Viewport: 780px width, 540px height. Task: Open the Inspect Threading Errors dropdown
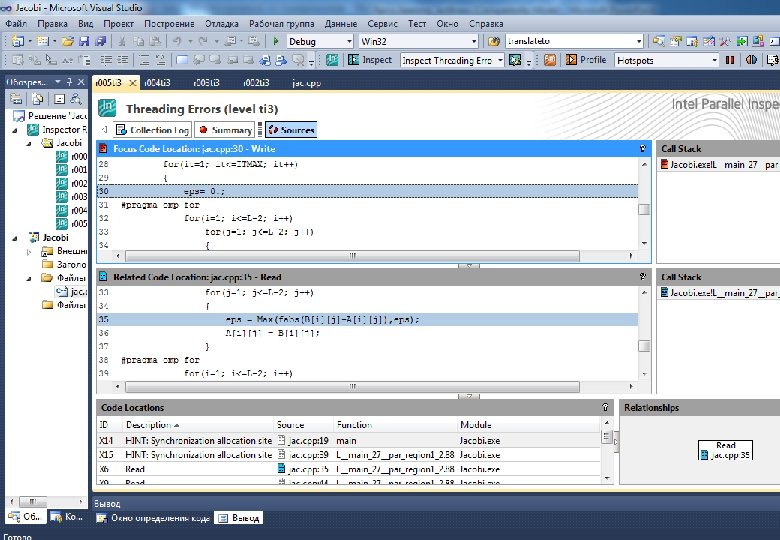click(x=500, y=60)
